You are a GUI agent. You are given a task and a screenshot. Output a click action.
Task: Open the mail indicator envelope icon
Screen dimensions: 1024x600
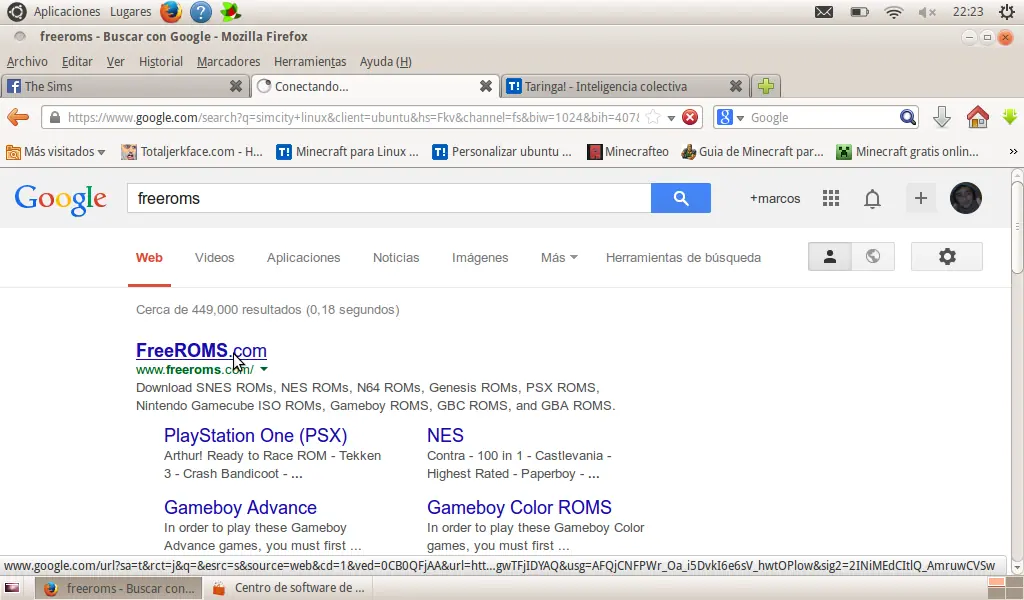[824, 12]
